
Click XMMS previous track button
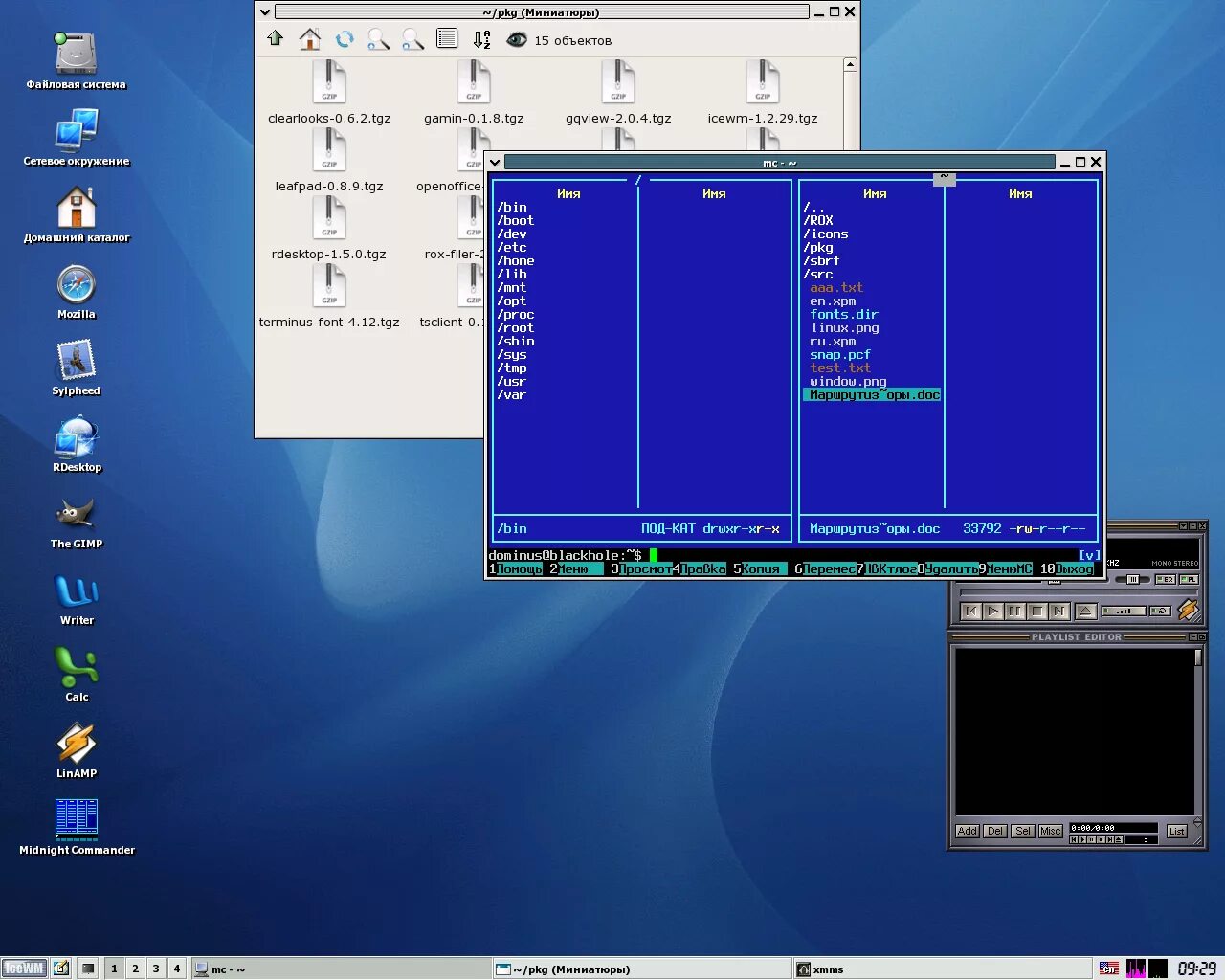point(971,612)
